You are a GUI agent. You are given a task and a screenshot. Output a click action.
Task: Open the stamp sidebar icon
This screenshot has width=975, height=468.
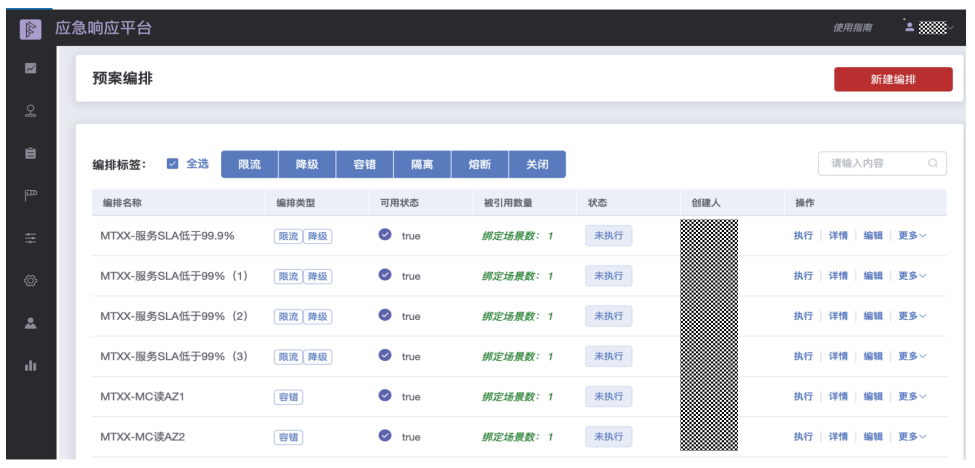coord(30,111)
